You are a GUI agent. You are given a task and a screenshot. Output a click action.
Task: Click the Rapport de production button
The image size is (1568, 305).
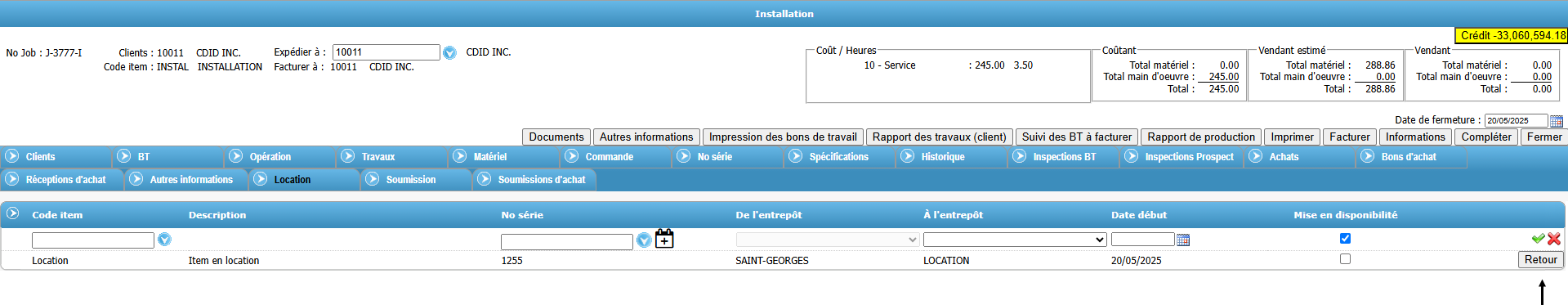(x=1201, y=137)
